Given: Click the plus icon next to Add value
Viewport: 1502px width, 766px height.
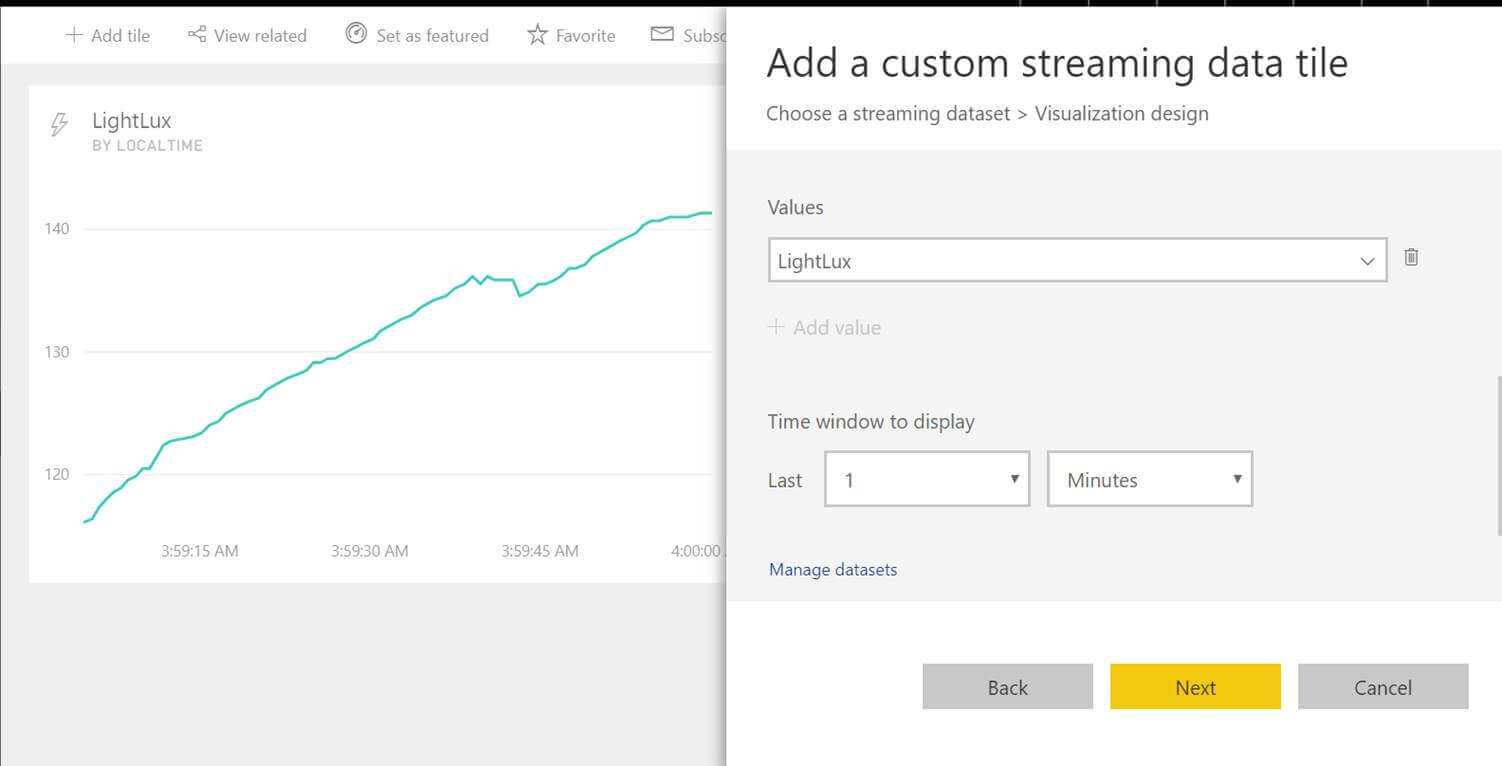Looking at the screenshot, I should (776, 327).
